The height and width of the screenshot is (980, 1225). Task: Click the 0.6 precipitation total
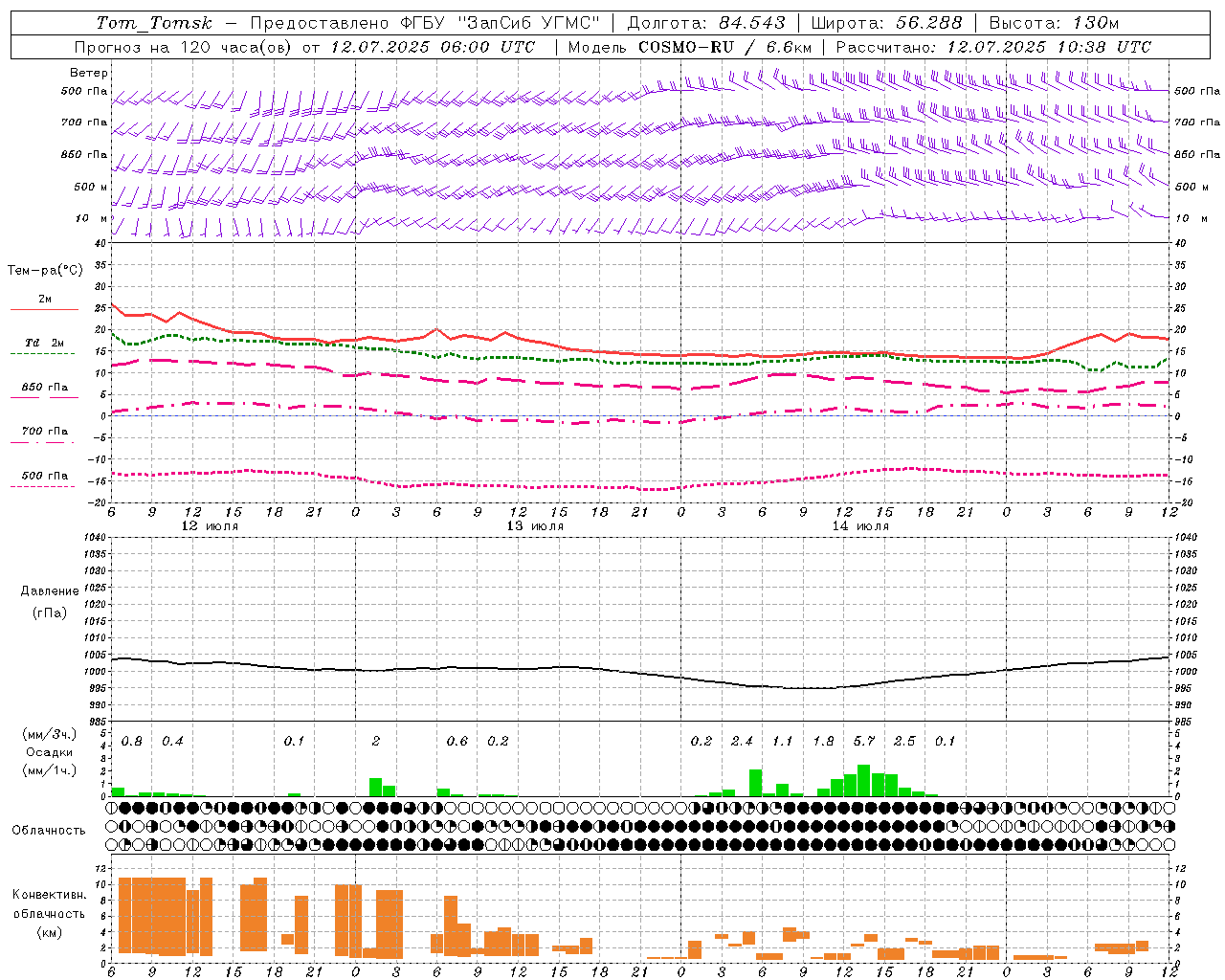tap(457, 742)
